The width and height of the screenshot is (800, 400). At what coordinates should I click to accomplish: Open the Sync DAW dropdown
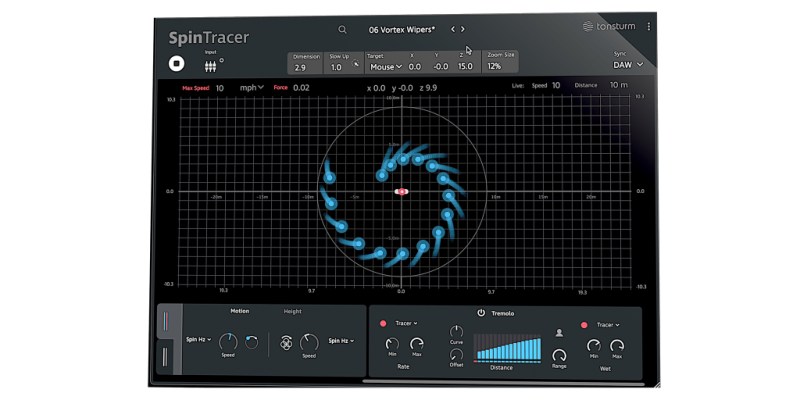[628, 65]
